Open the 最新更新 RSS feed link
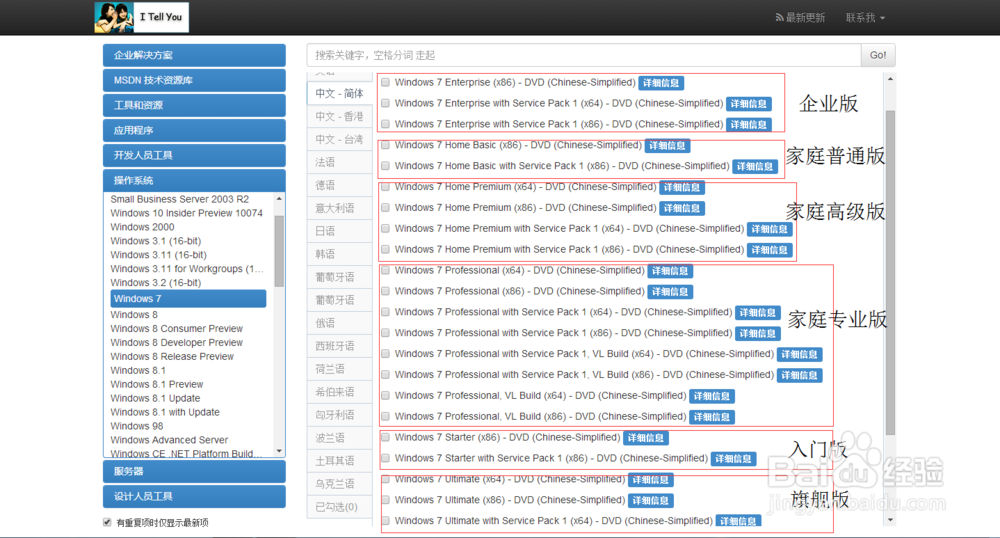Screen dimensions: 1000x538 [800, 18]
